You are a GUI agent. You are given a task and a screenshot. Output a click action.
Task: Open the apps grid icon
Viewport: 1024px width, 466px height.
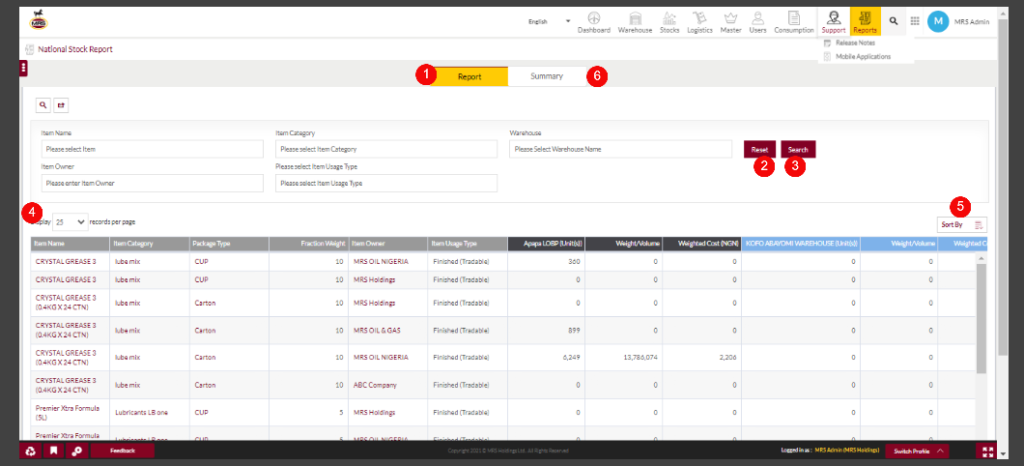click(915, 22)
